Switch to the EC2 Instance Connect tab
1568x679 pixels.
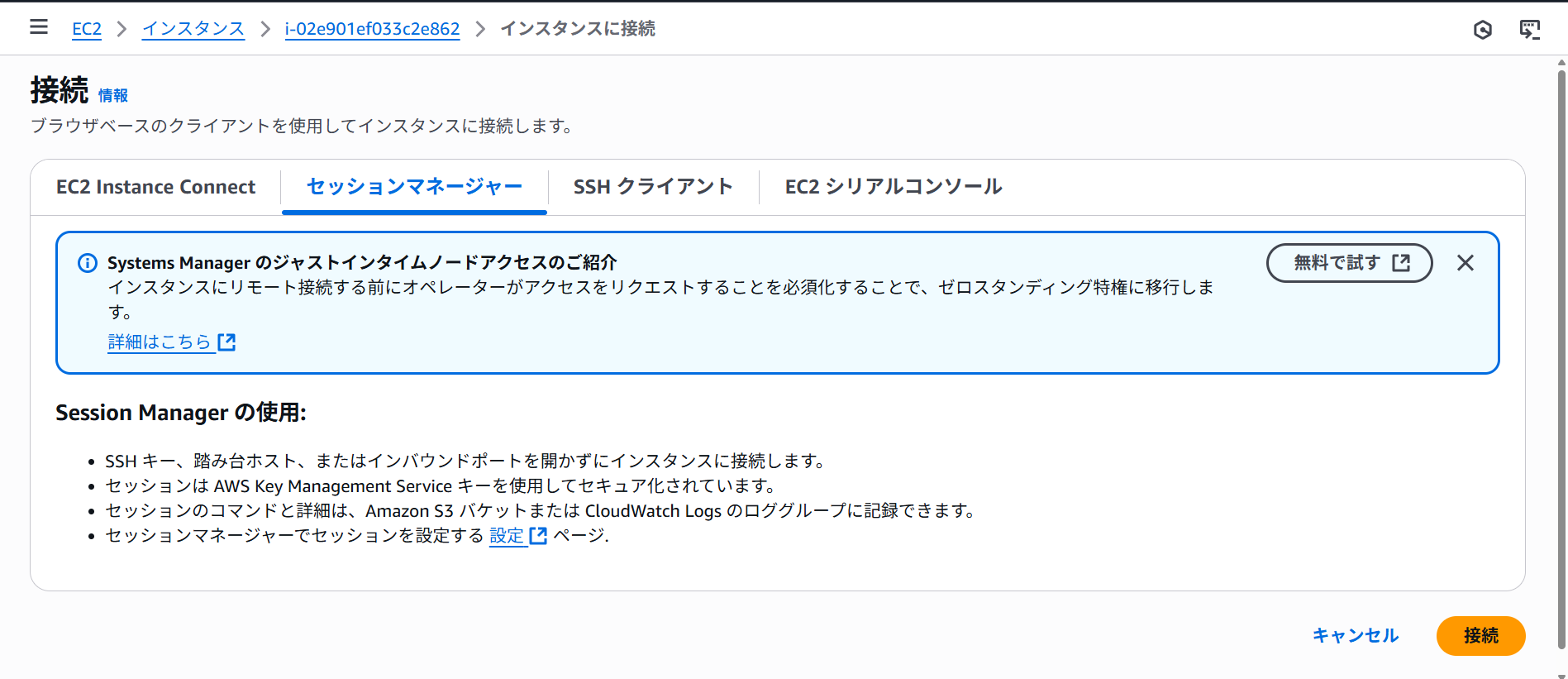pyautogui.click(x=155, y=187)
